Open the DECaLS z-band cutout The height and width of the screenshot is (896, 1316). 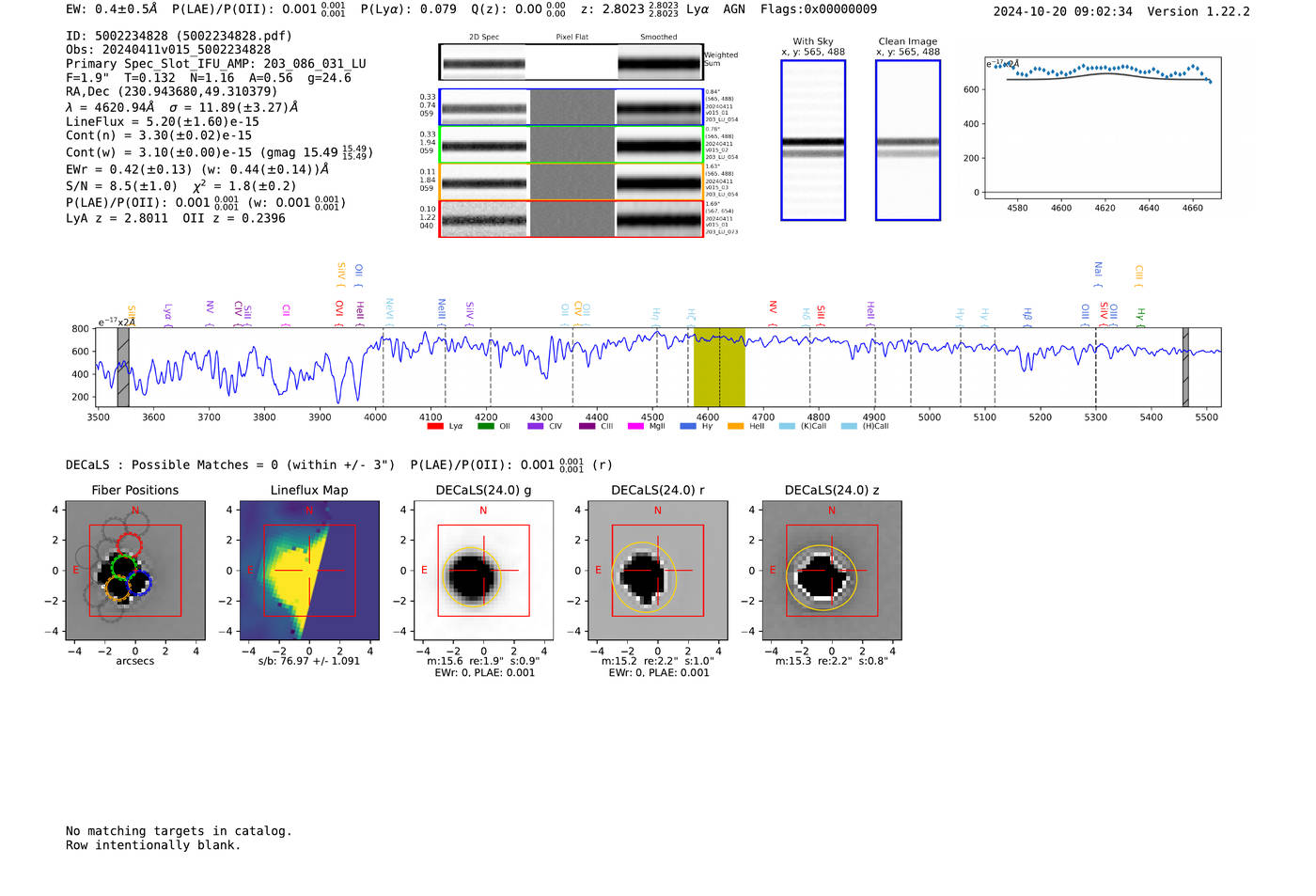[x=832, y=571]
